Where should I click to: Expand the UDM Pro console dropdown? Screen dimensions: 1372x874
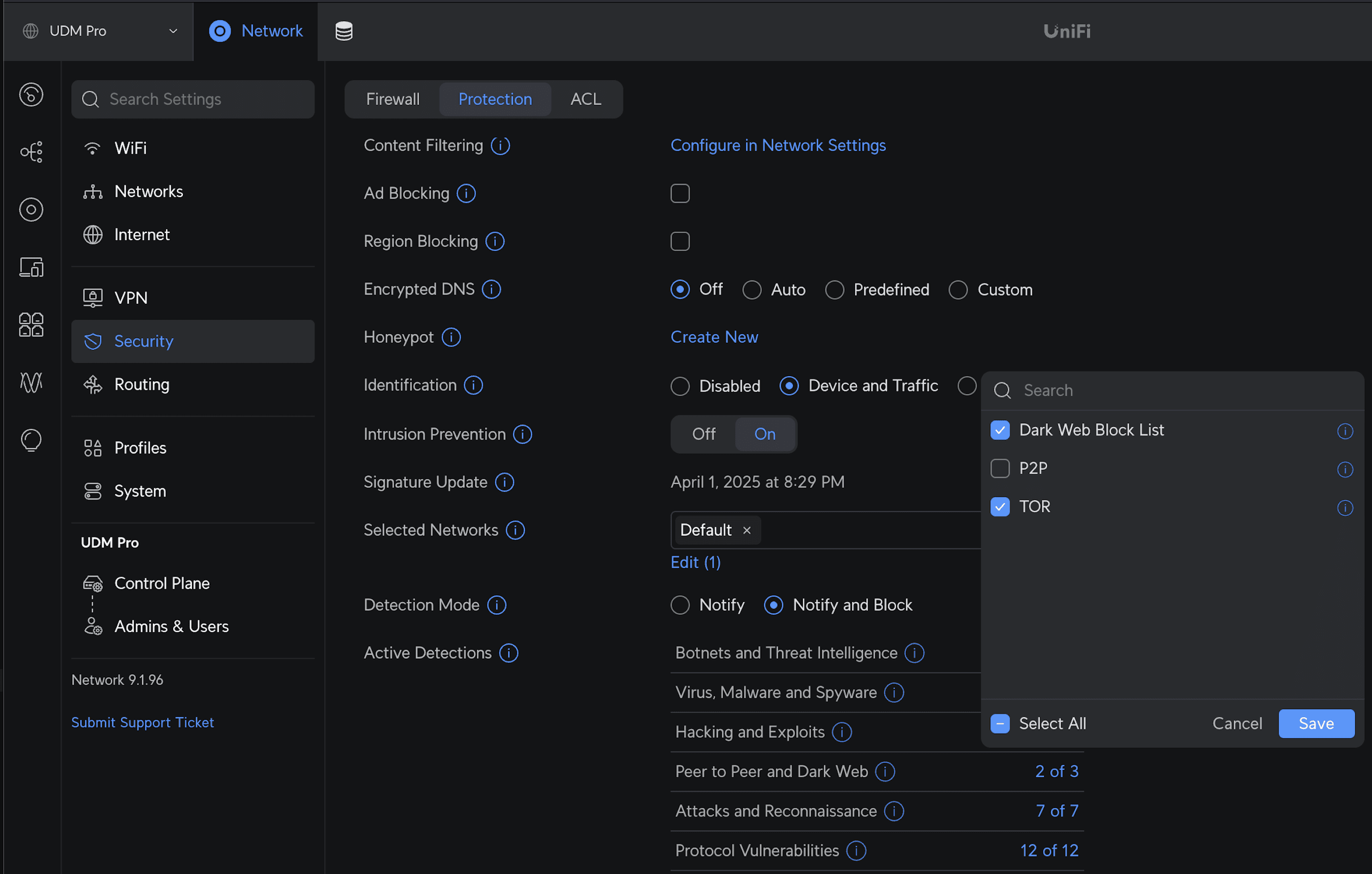point(173,31)
